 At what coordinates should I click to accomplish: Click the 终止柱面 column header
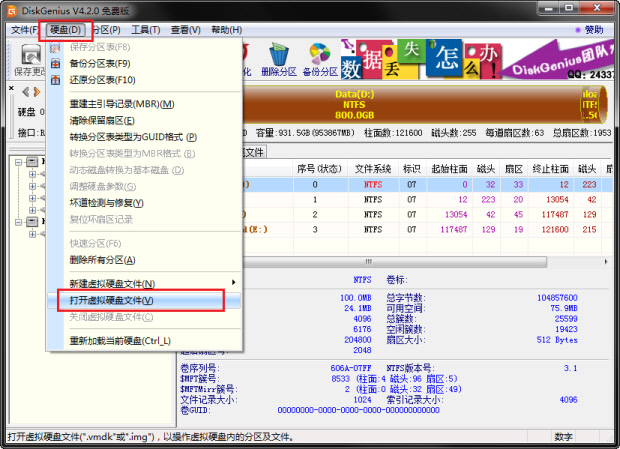[x=550, y=169]
